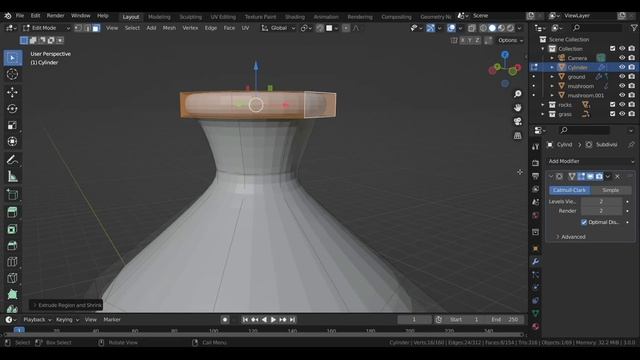The height and width of the screenshot is (360, 640).
Task: Select the Annotate tool
Action: point(12,160)
